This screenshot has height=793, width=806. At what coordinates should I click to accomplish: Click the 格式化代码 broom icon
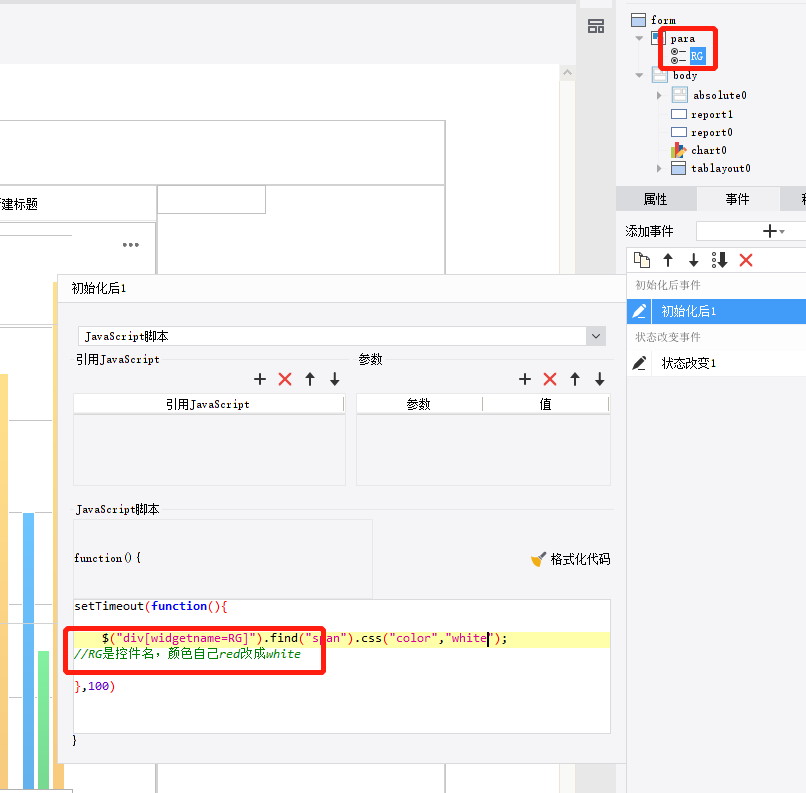click(x=538, y=559)
